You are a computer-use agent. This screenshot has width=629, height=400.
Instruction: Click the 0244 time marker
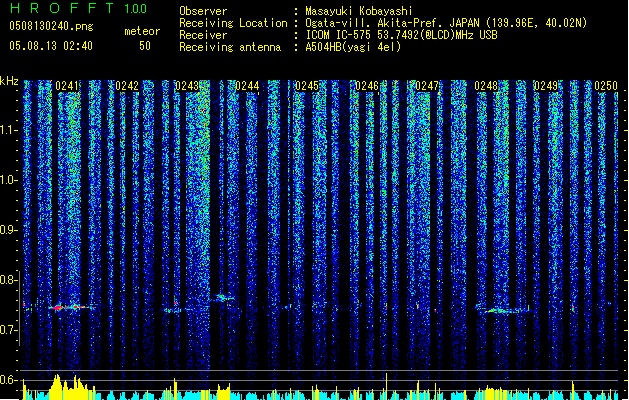[x=247, y=86]
